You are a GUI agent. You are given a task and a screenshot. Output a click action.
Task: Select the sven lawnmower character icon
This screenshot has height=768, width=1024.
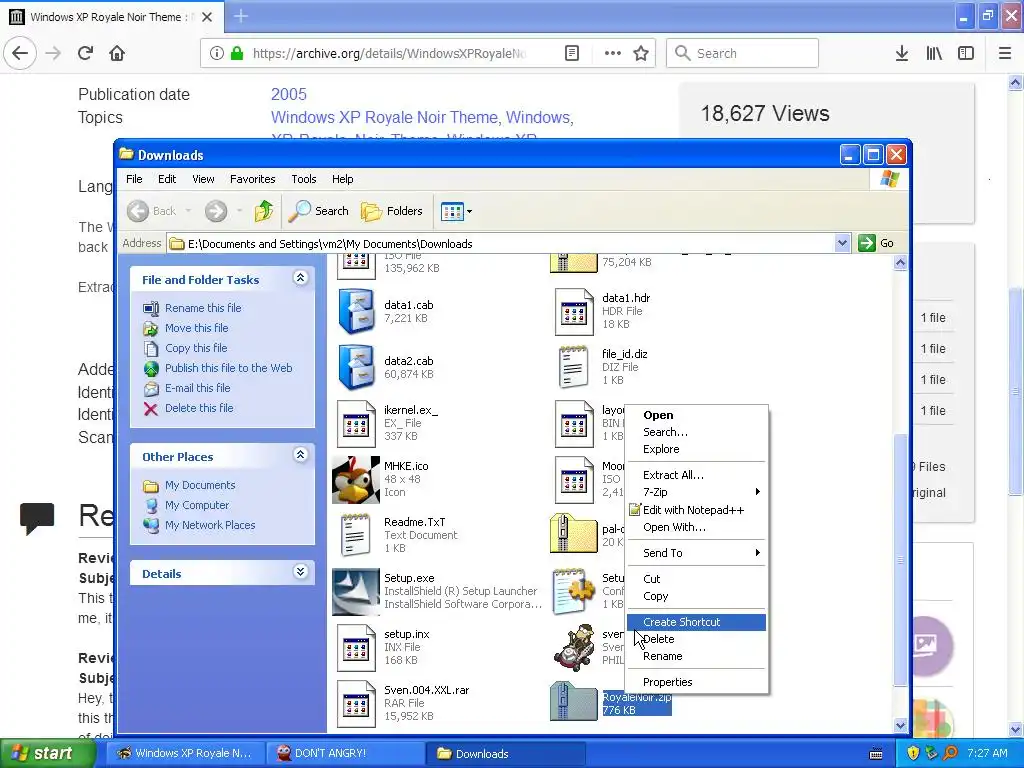coord(573,647)
